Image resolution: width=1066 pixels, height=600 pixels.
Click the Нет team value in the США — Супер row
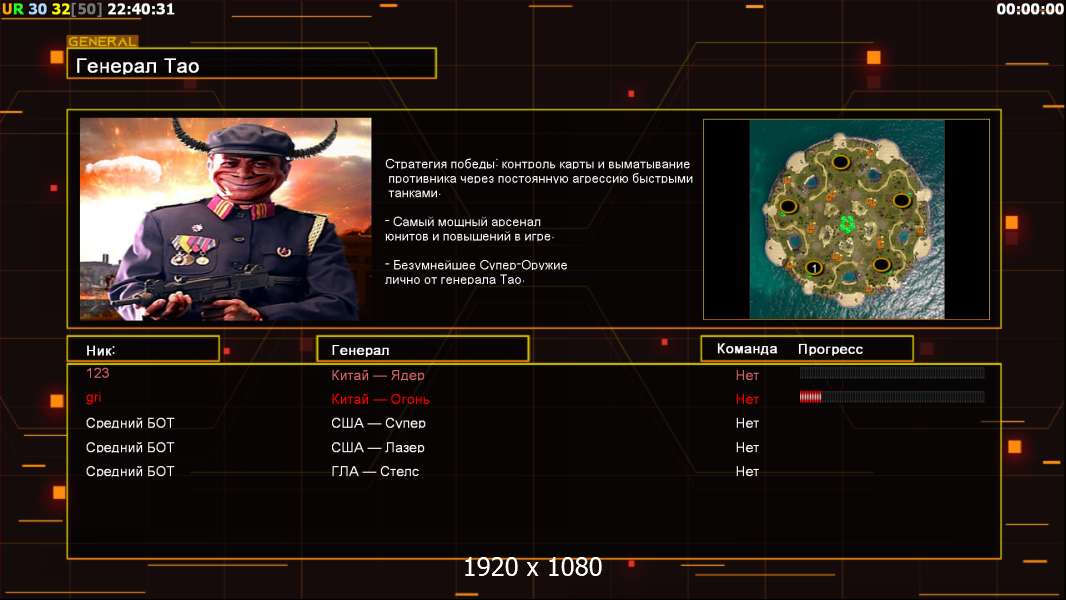747,423
